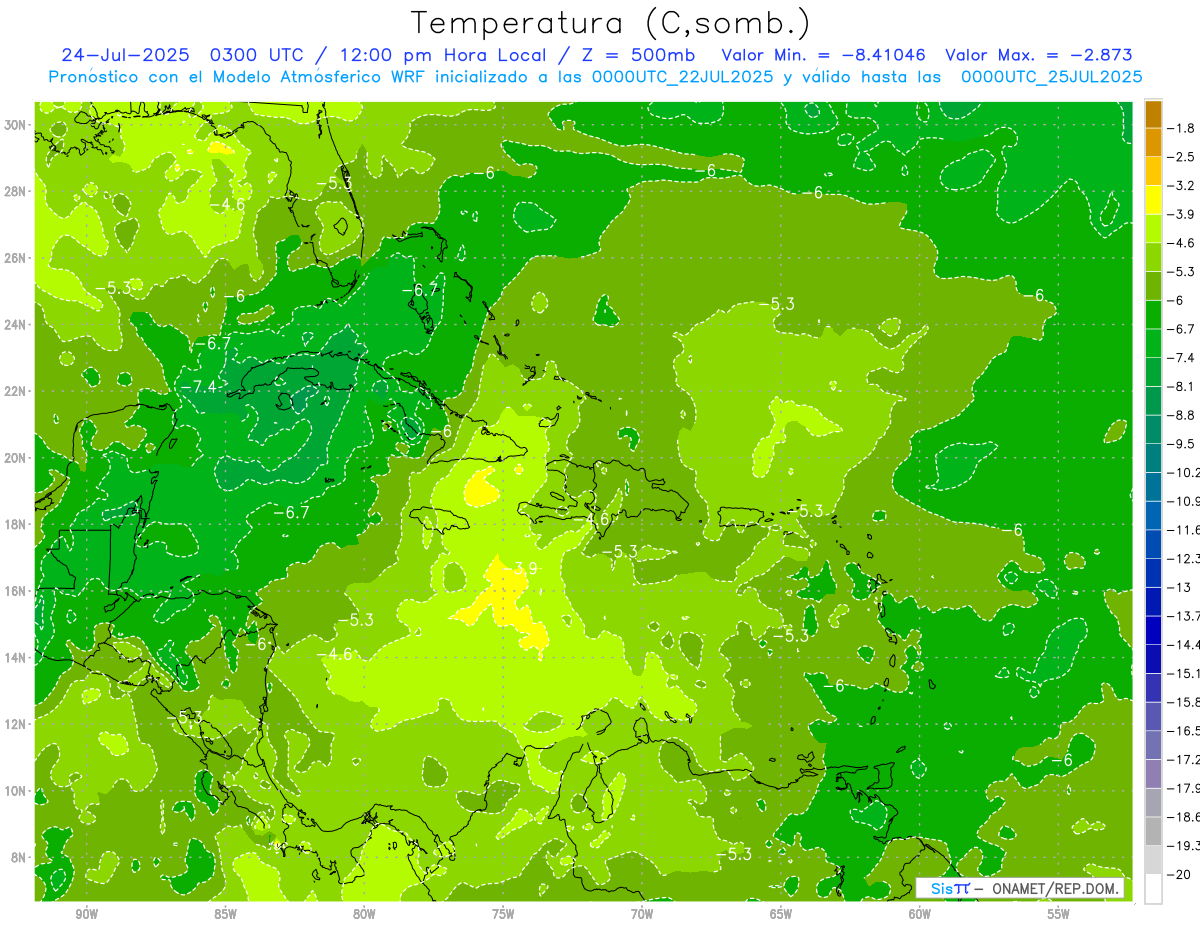Viewport: 1200px width, 927px height.
Task: Click the 70W longitude axis label
Action: click(642, 914)
